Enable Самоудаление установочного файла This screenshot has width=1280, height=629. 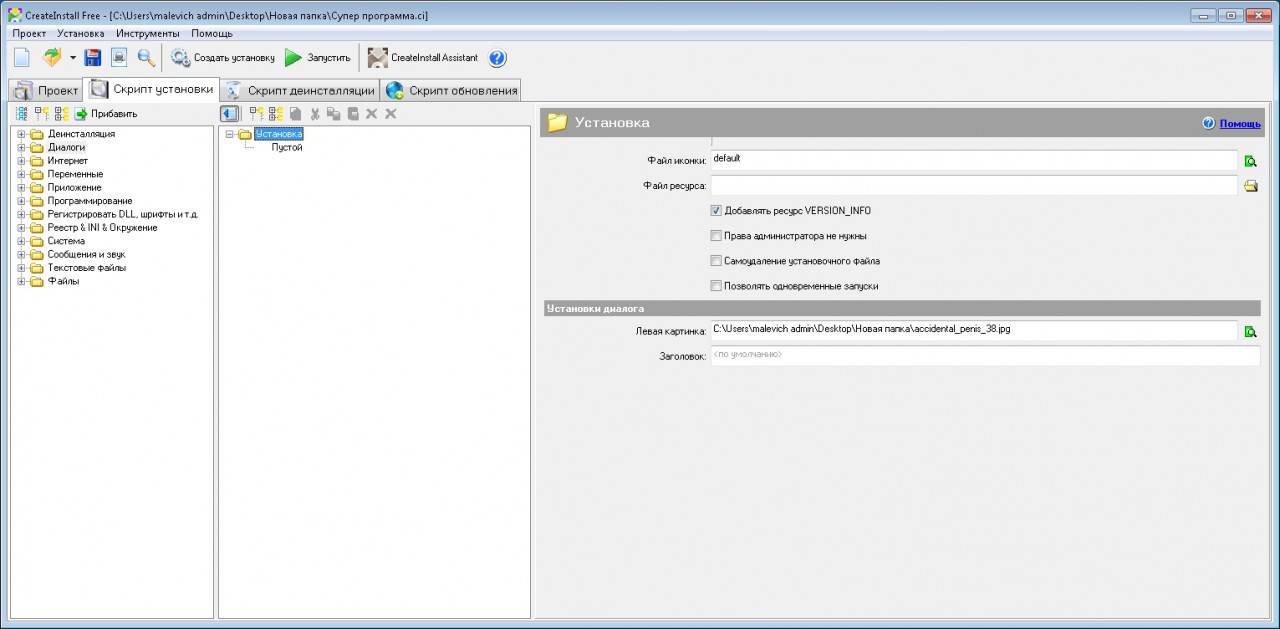tap(716, 261)
